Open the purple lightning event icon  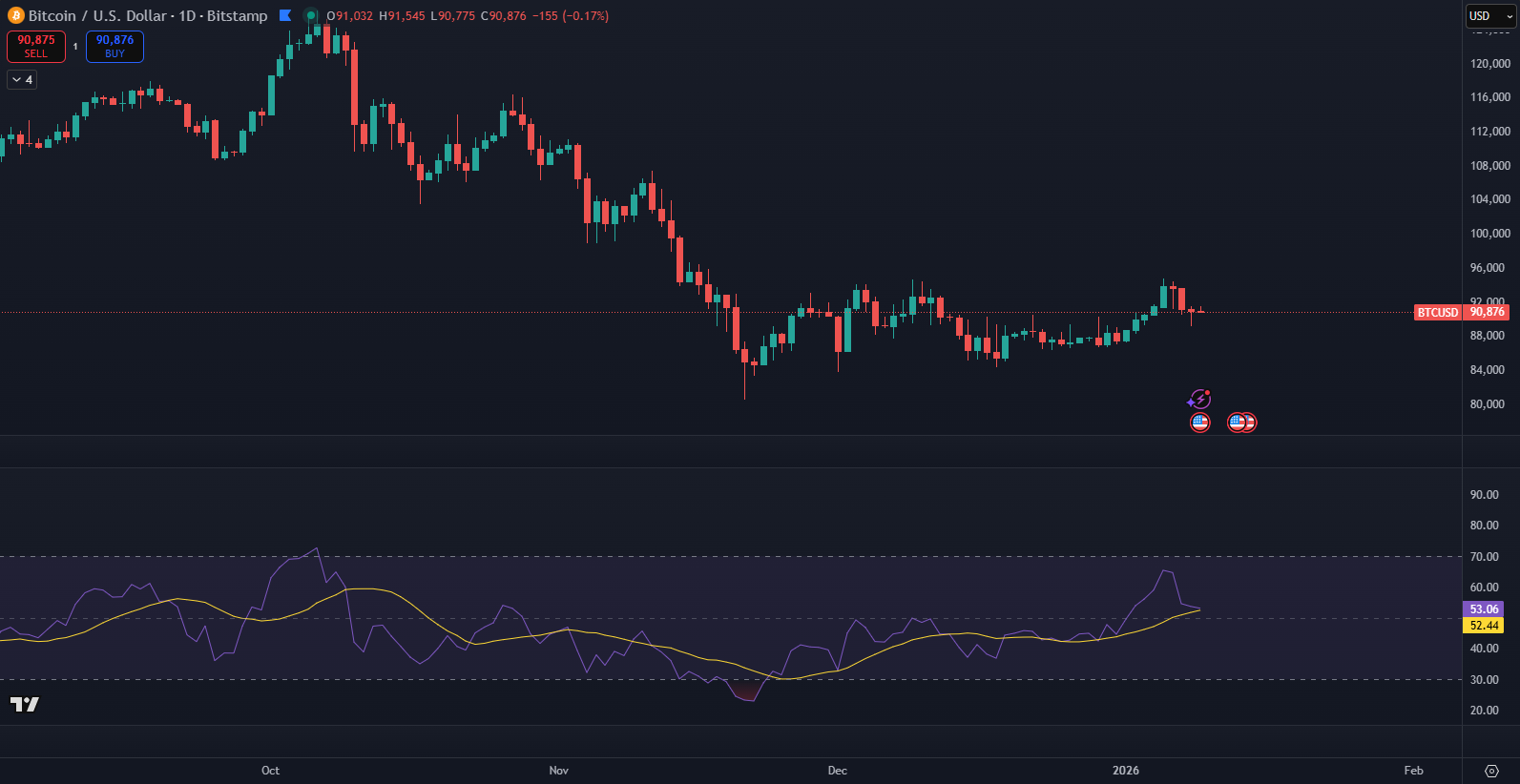[1199, 399]
